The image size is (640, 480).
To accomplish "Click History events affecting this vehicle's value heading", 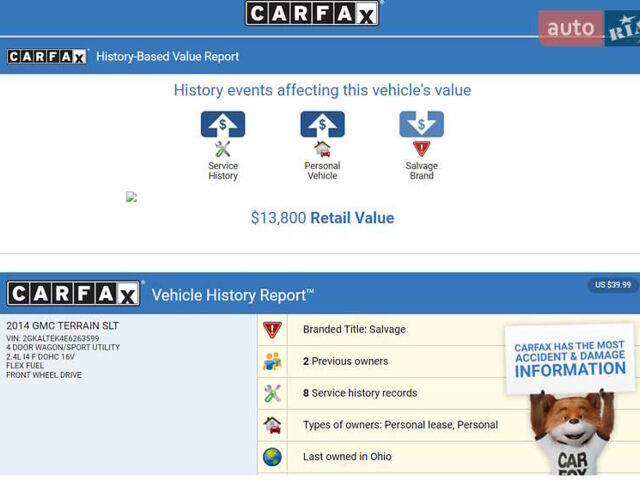I will [322, 90].
